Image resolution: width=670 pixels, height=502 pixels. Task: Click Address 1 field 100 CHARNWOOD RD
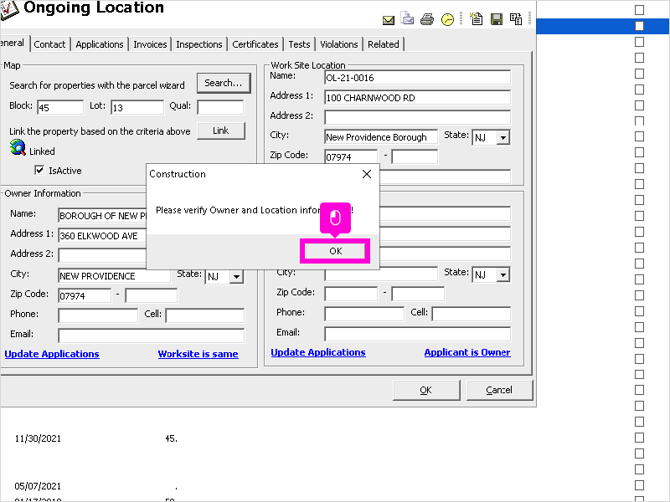click(x=417, y=98)
